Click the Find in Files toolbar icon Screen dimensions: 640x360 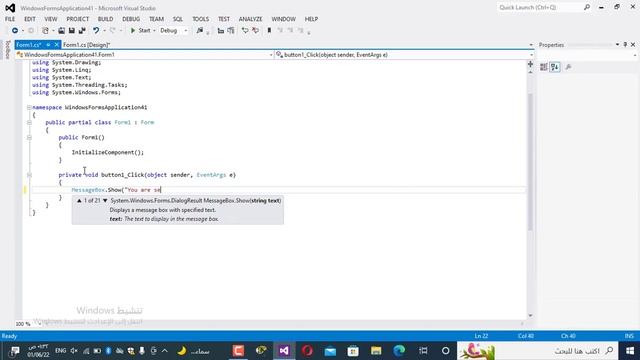click(x=200, y=31)
